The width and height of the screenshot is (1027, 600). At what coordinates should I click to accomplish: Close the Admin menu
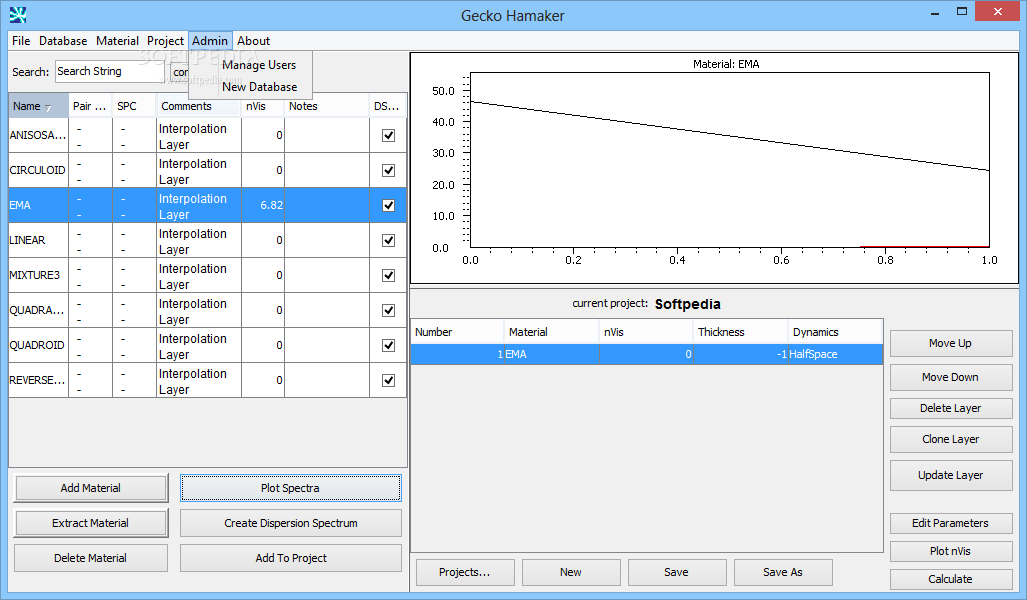pos(210,41)
